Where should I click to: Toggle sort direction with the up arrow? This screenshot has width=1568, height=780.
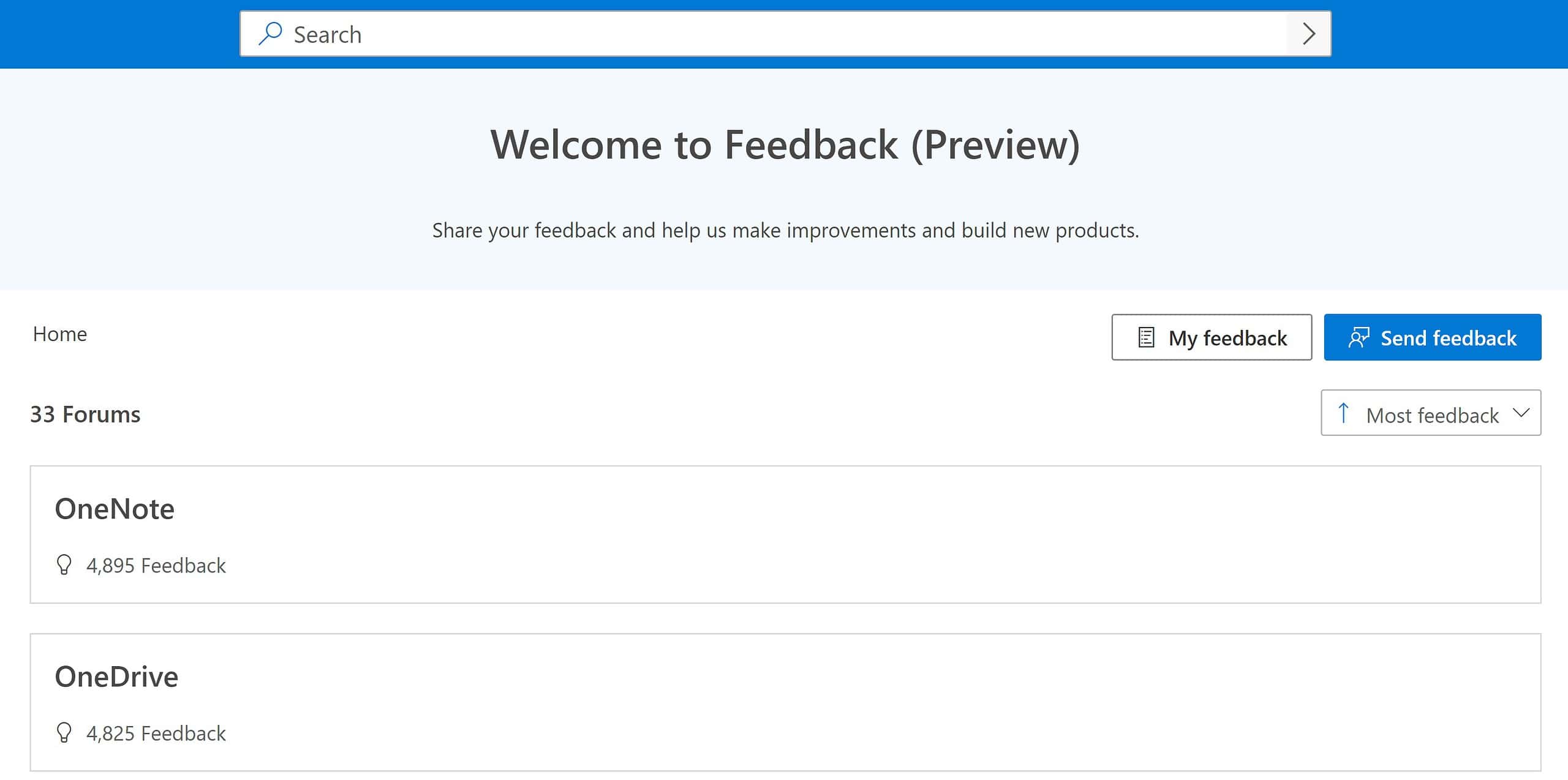(1343, 413)
